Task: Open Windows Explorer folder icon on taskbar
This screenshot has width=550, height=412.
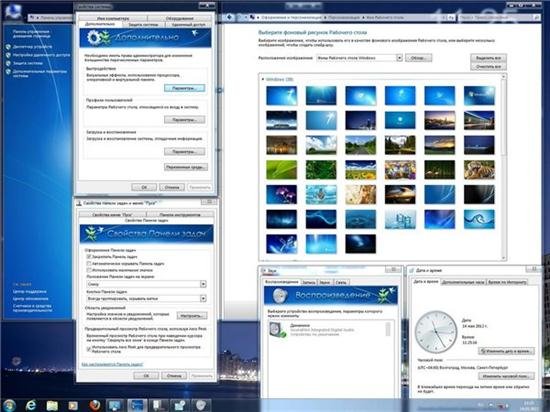Action: 52,405
